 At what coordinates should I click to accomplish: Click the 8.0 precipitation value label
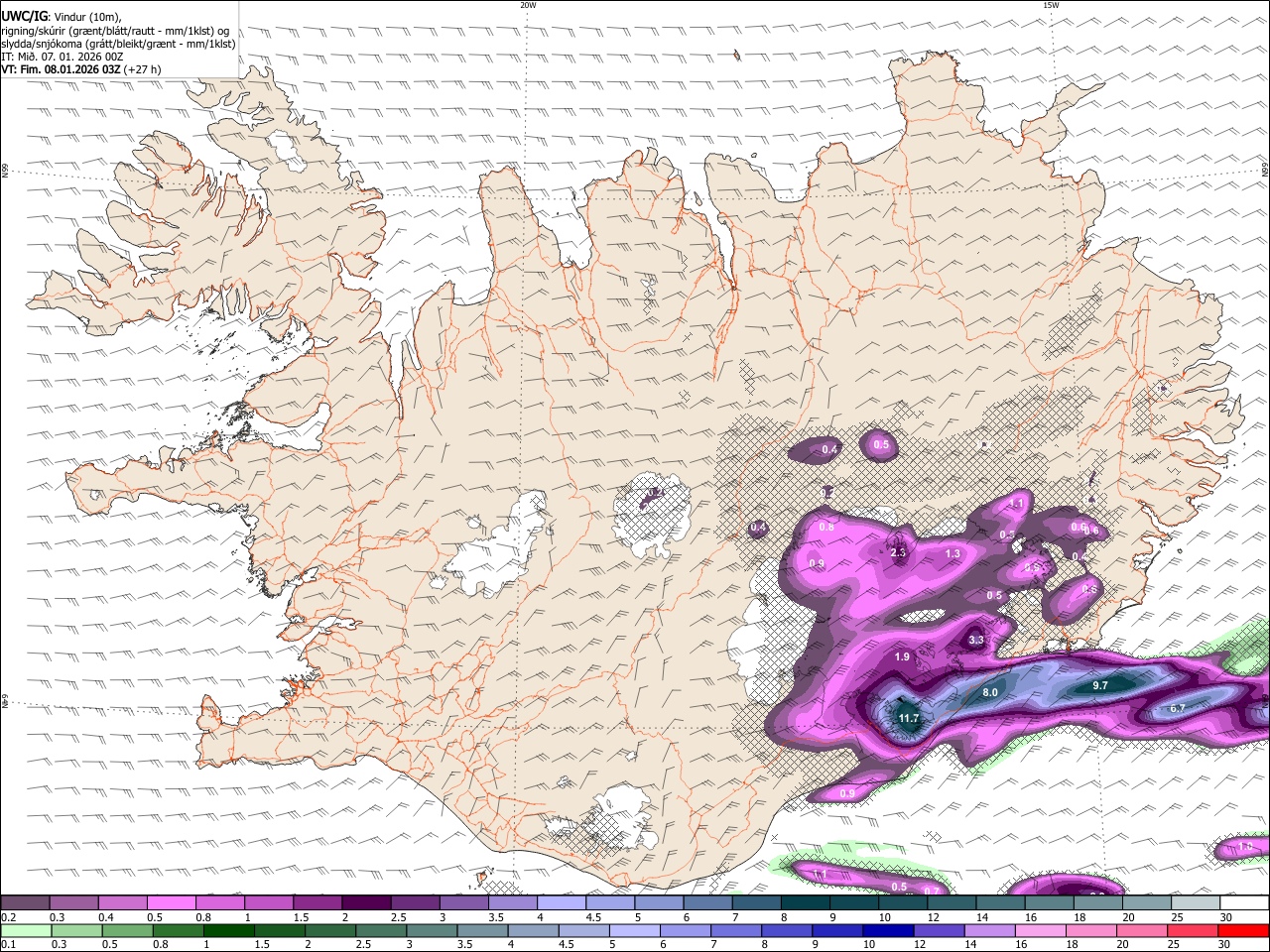[x=990, y=692]
